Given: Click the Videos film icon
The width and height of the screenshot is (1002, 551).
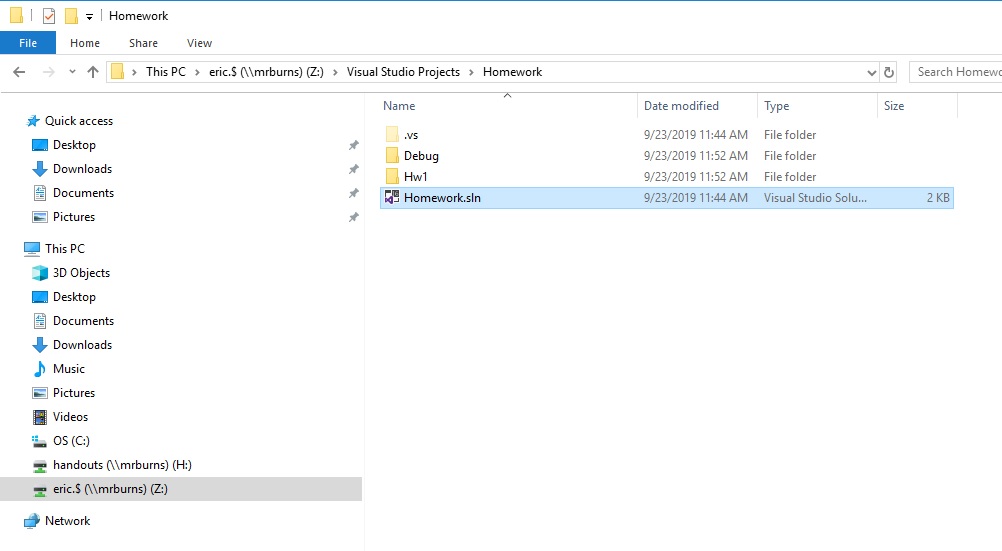Looking at the screenshot, I should 40,417.
